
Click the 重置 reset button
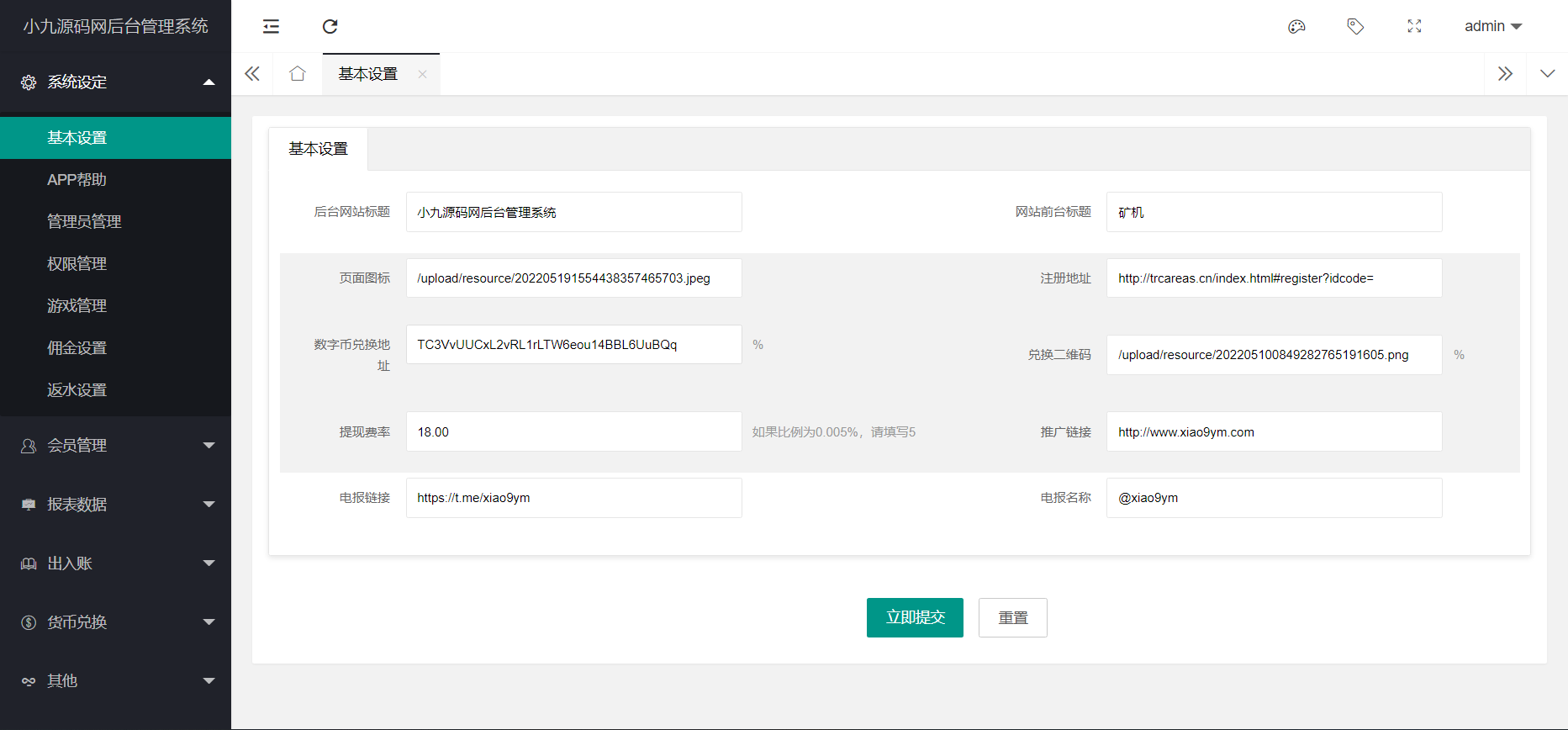click(x=1013, y=617)
